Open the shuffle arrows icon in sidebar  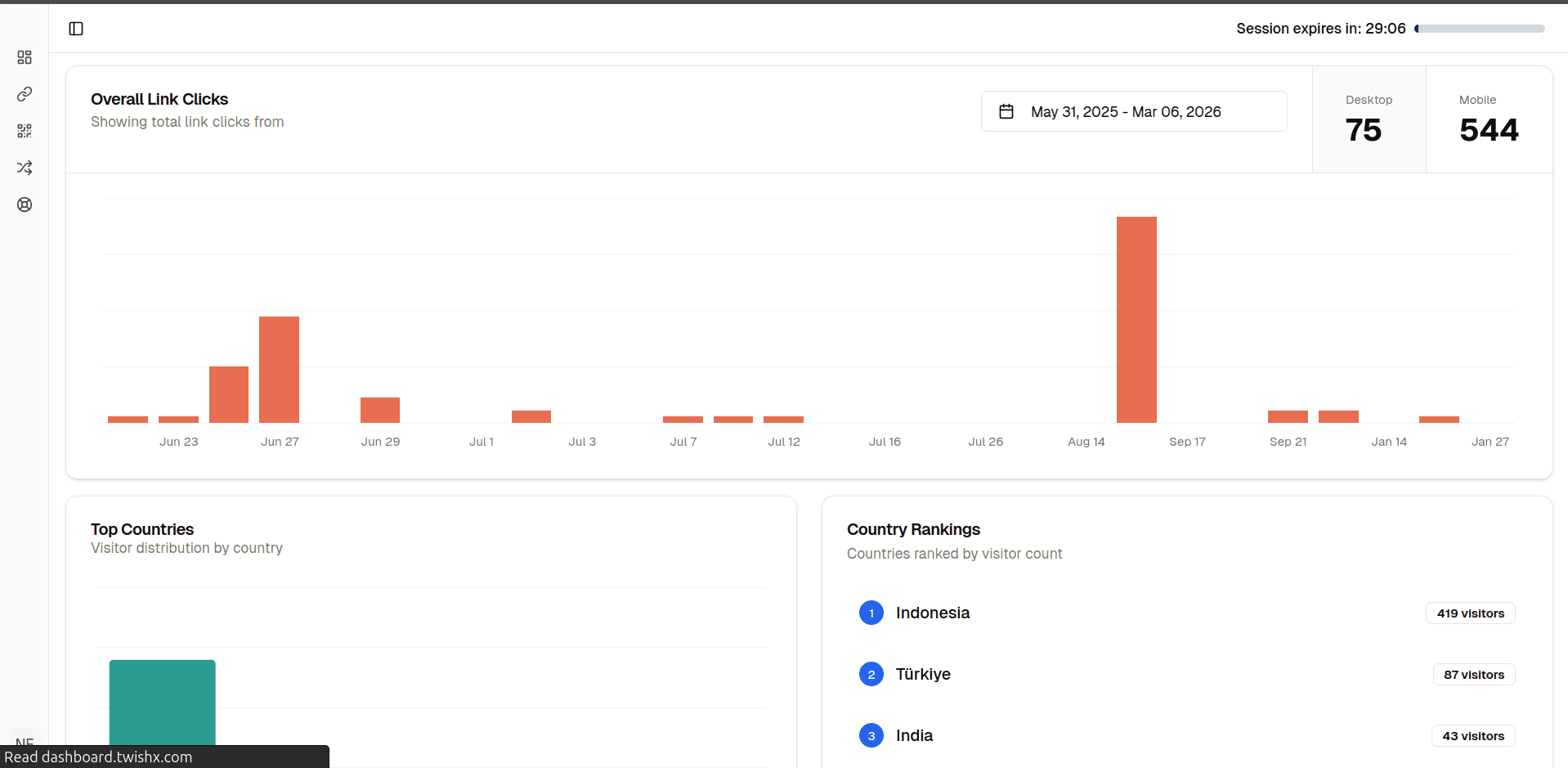[25, 168]
